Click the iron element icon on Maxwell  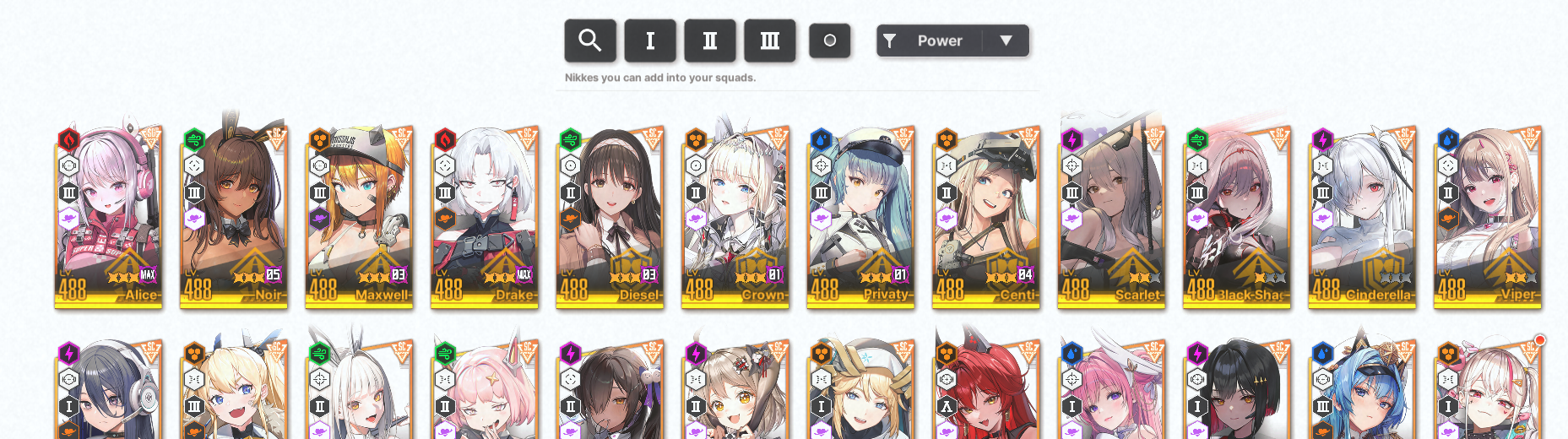tap(319, 139)
